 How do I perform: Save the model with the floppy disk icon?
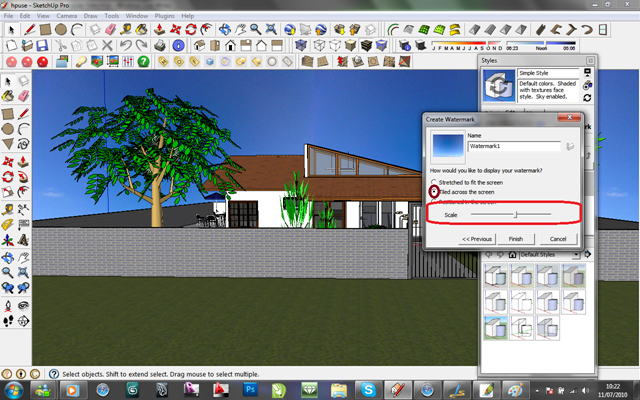pos(42,45)
